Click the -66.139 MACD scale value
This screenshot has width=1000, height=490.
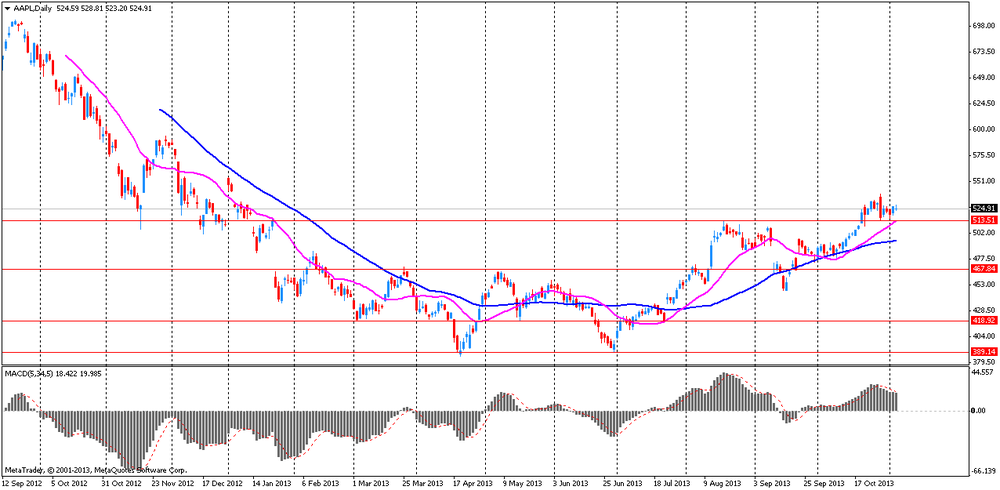[984, 471]
